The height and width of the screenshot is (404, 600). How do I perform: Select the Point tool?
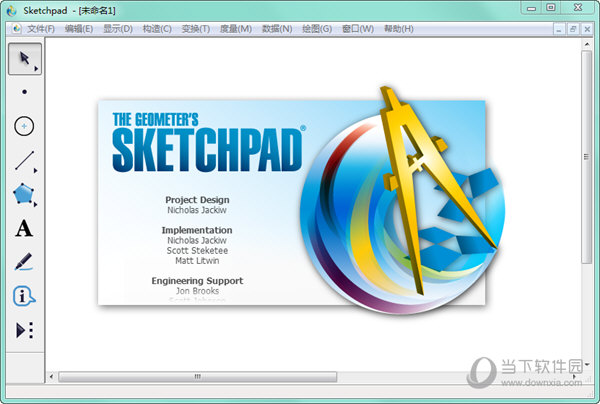click(x=24, y=92)
